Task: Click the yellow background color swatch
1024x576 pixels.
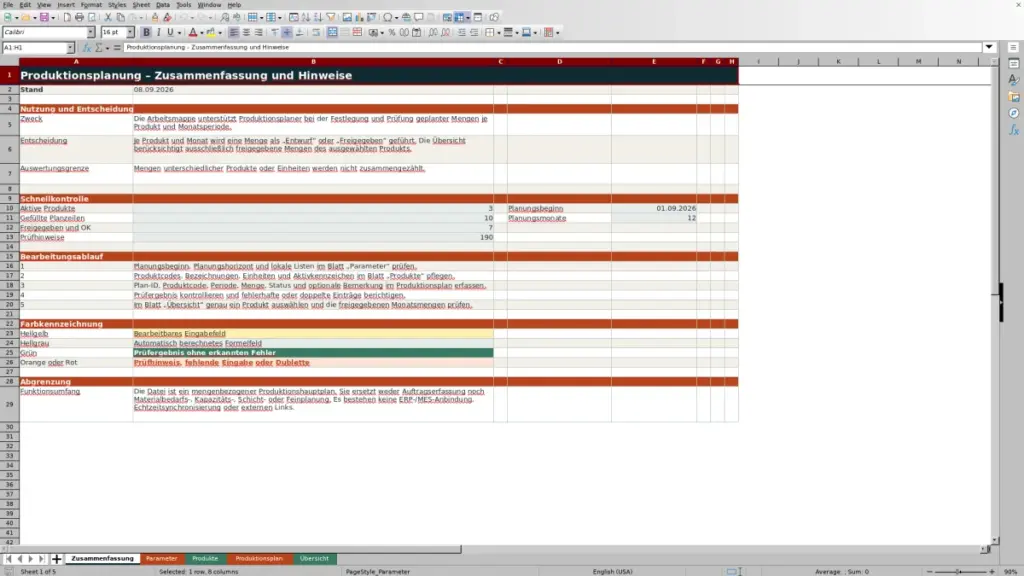Action: coord(211,32)
